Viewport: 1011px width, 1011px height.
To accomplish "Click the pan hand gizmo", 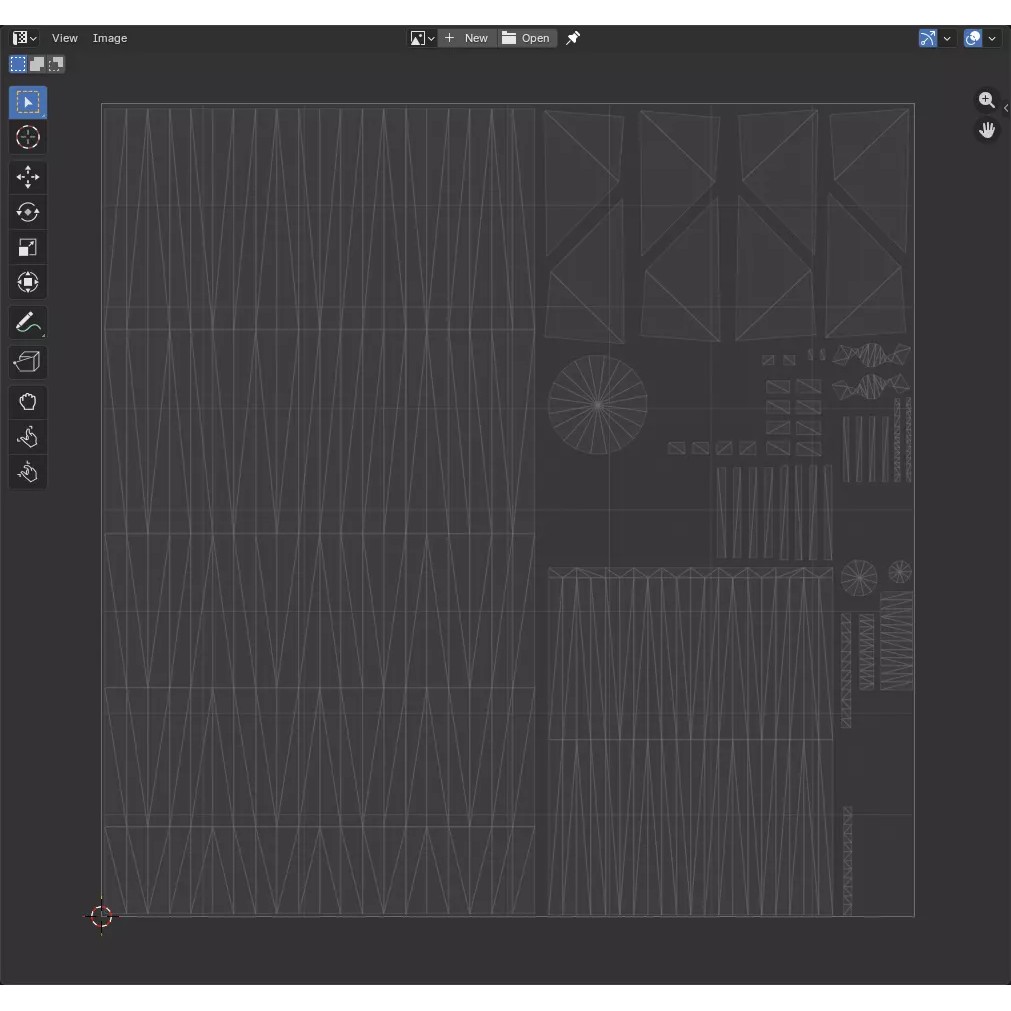I will click(987, 130).
